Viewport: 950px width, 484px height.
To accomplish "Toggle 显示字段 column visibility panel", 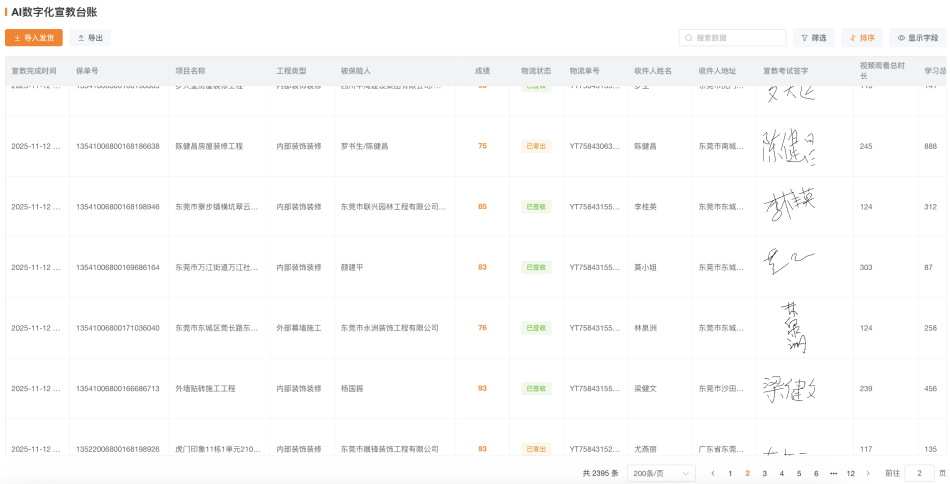I will 917,38.
